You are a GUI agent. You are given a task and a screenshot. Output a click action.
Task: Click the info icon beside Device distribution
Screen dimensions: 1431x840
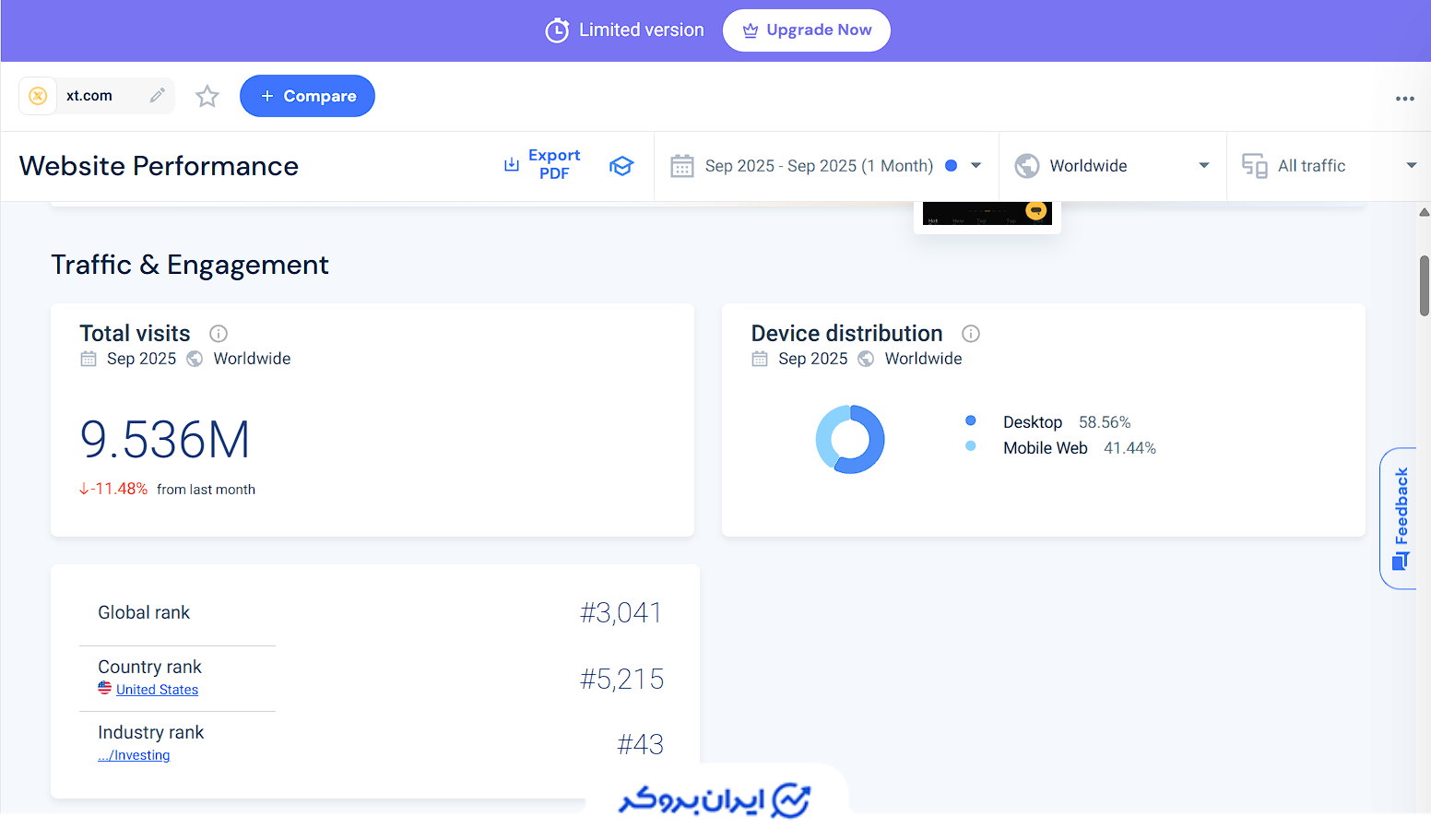(971, 334)
